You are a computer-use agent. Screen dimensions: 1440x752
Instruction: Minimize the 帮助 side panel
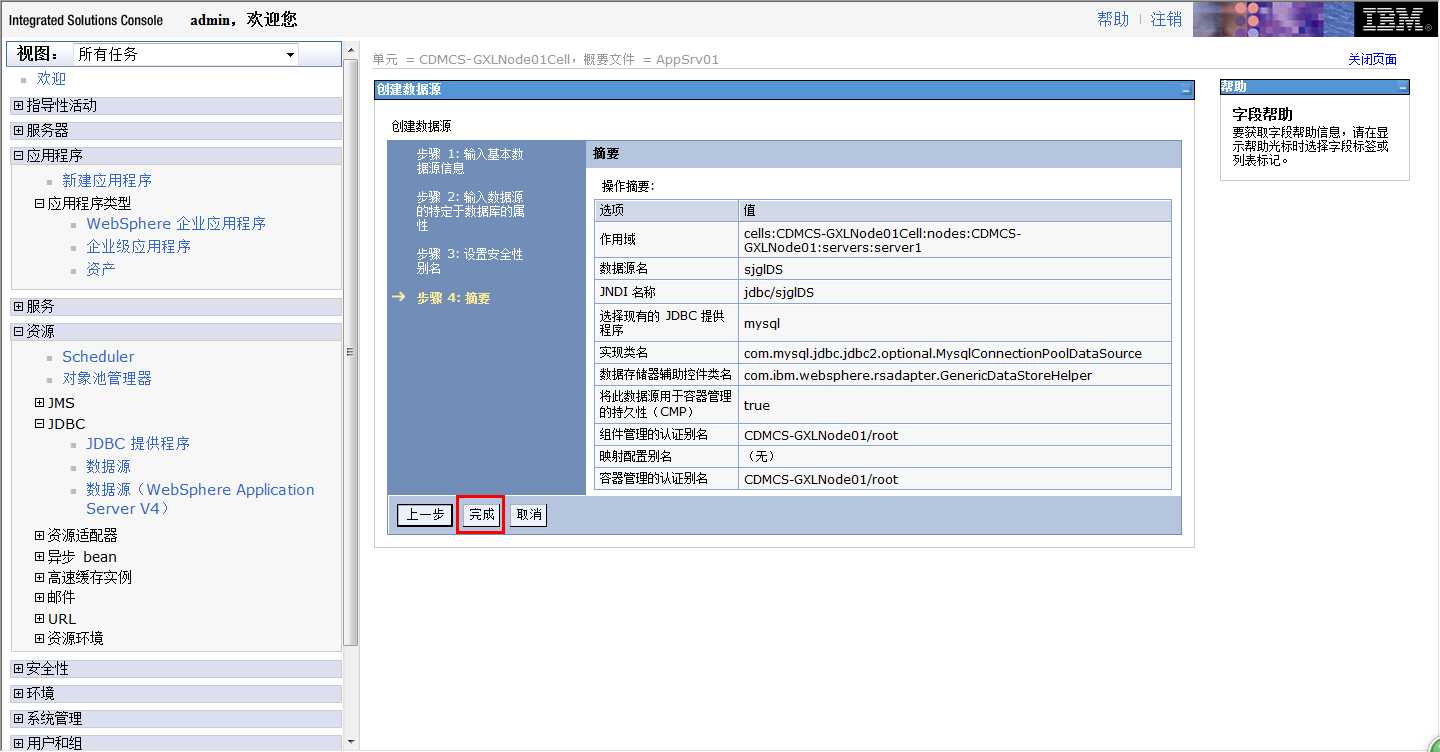click(1402, 88)
